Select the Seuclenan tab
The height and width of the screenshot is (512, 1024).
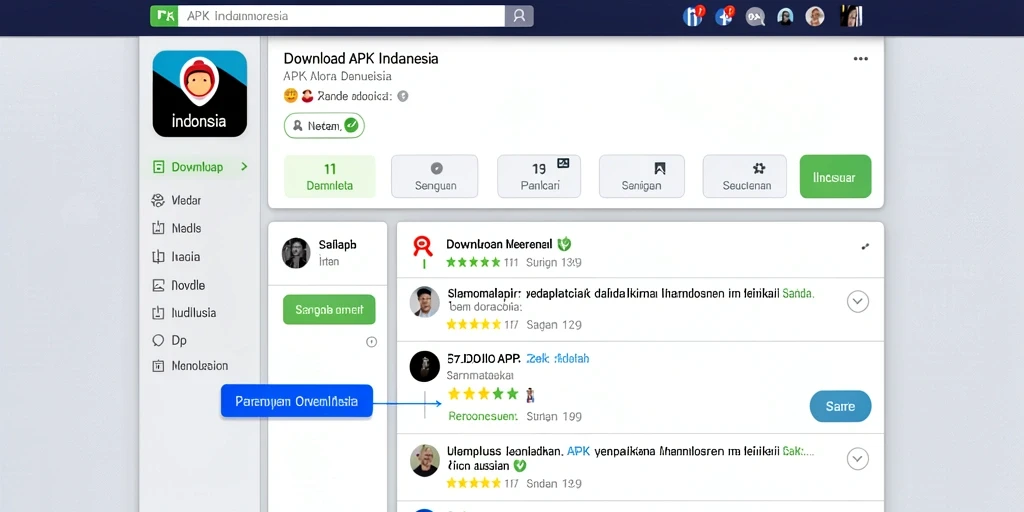[745, 176]
